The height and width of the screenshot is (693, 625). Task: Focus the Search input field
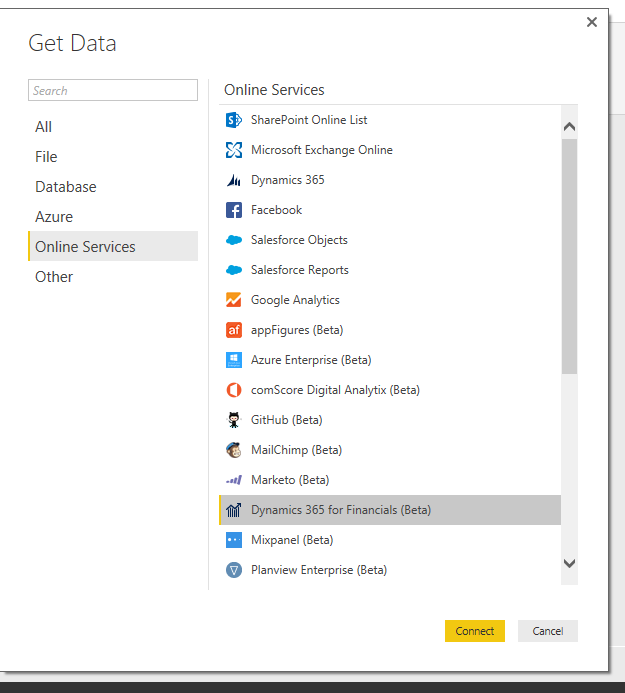click(x=113, y=91)
